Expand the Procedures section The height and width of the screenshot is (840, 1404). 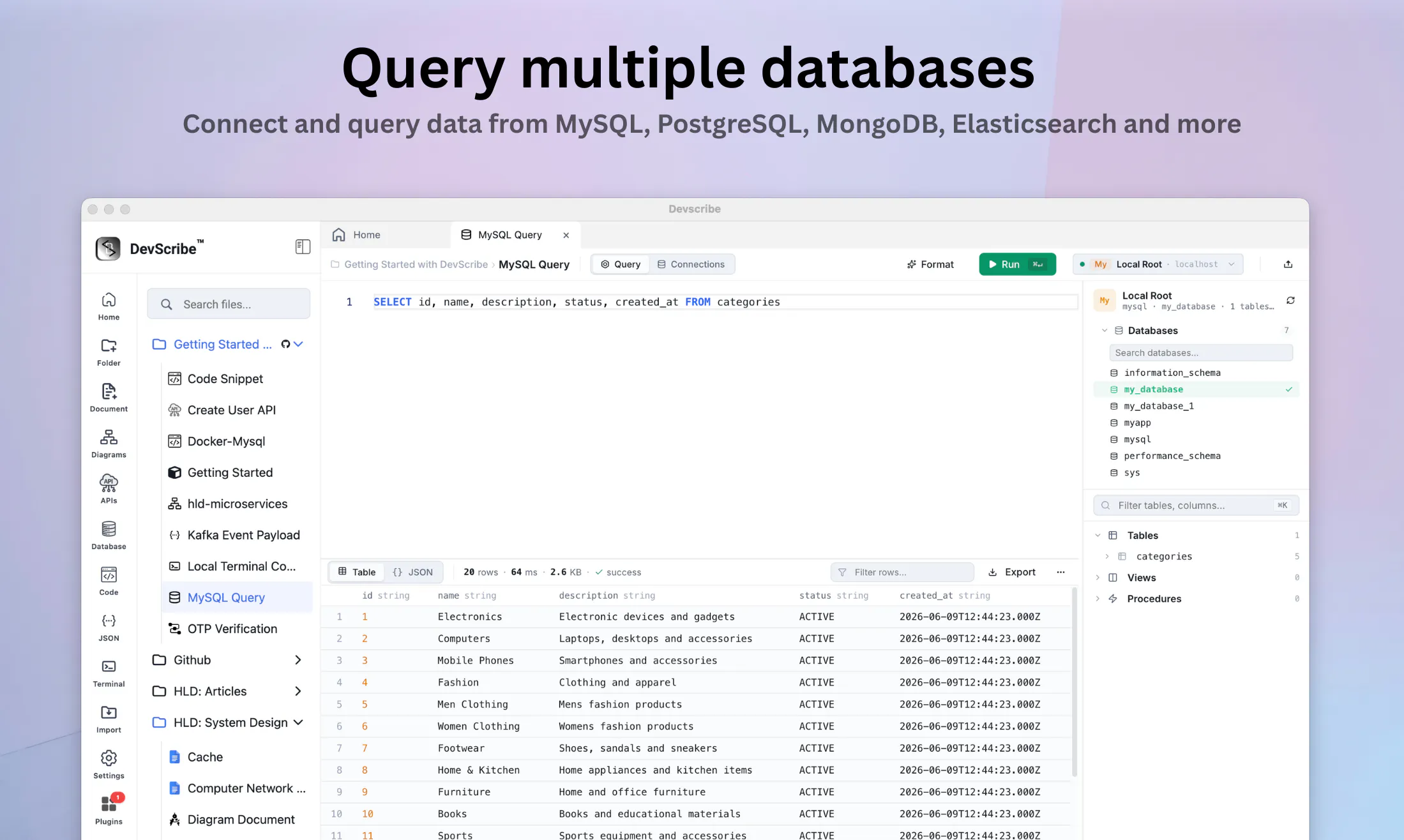1098,599
